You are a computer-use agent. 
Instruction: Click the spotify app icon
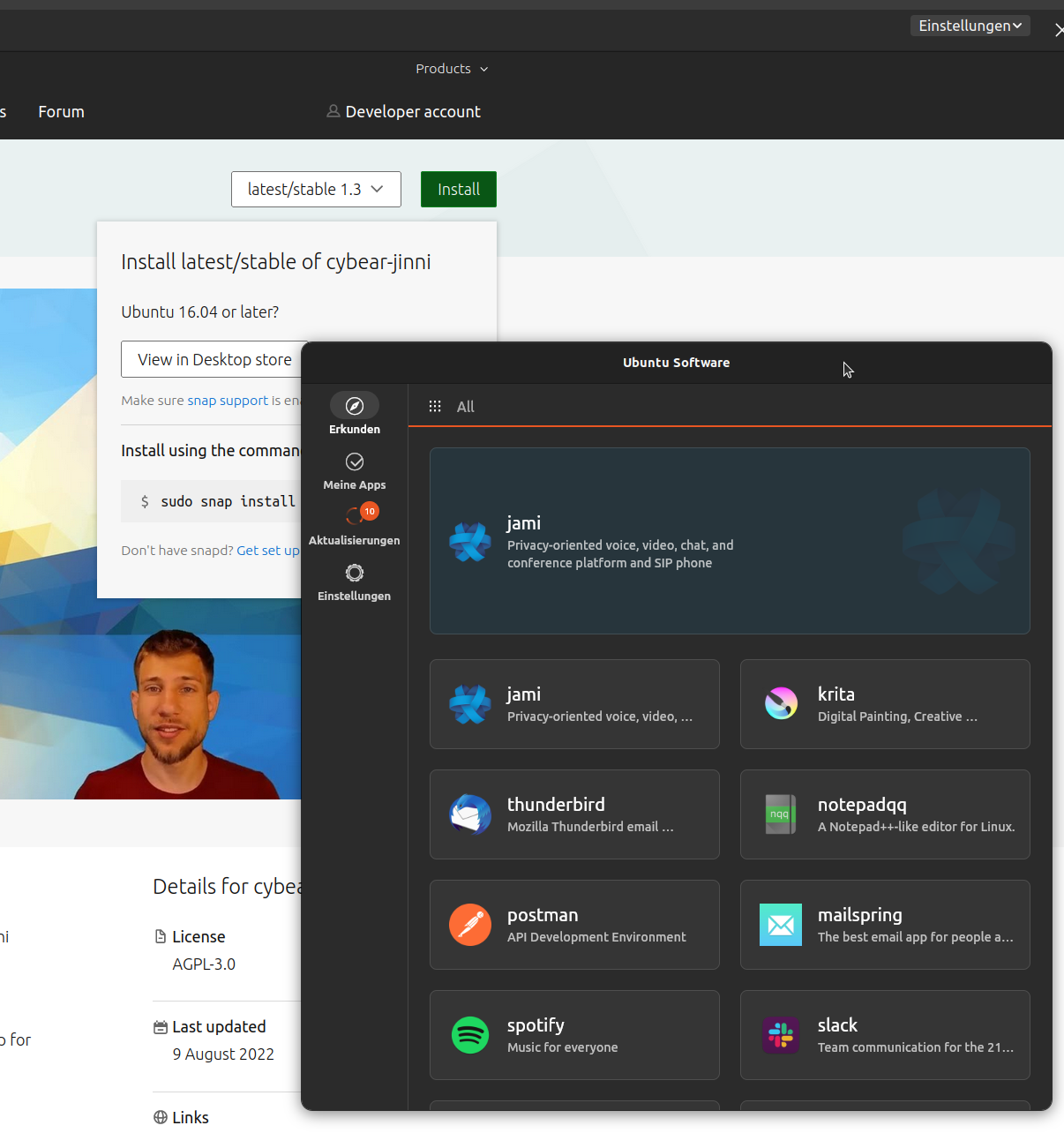click(470, 1035)
